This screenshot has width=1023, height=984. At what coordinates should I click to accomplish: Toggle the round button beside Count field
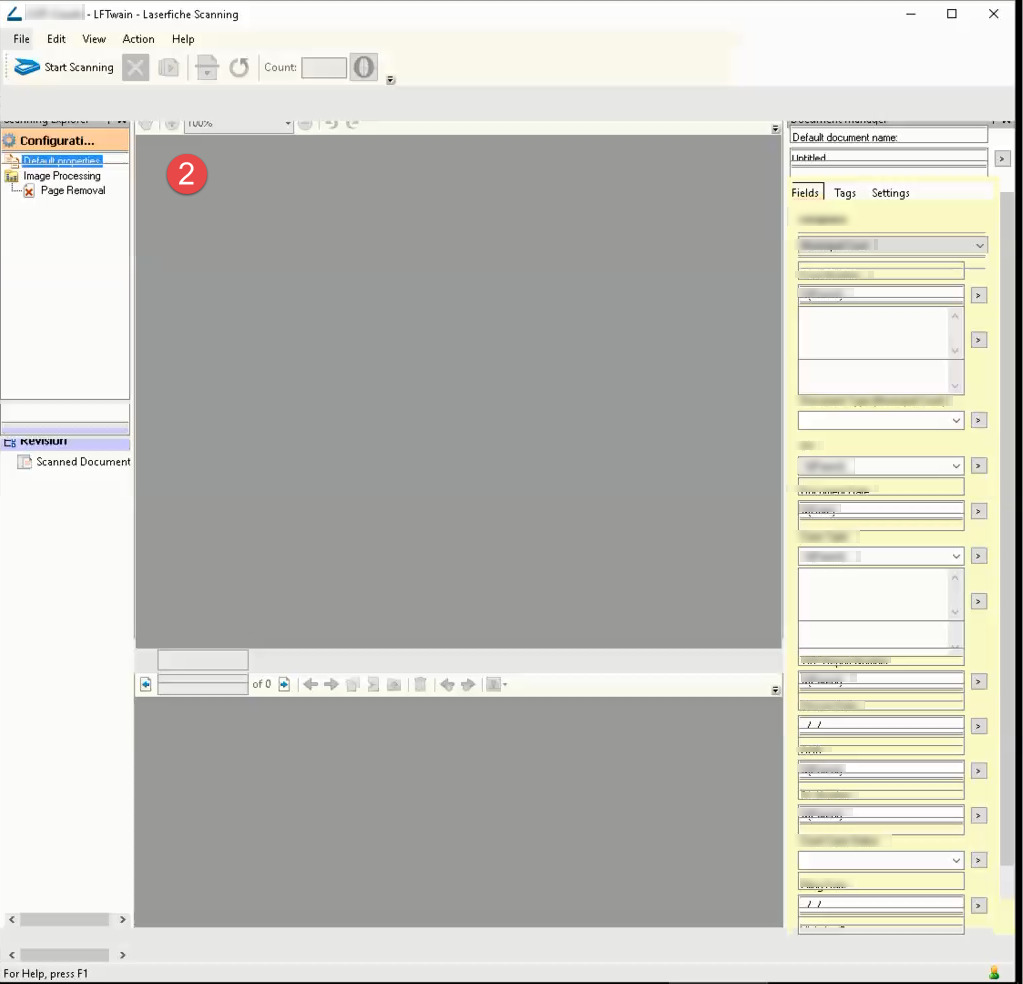[364, 67]
